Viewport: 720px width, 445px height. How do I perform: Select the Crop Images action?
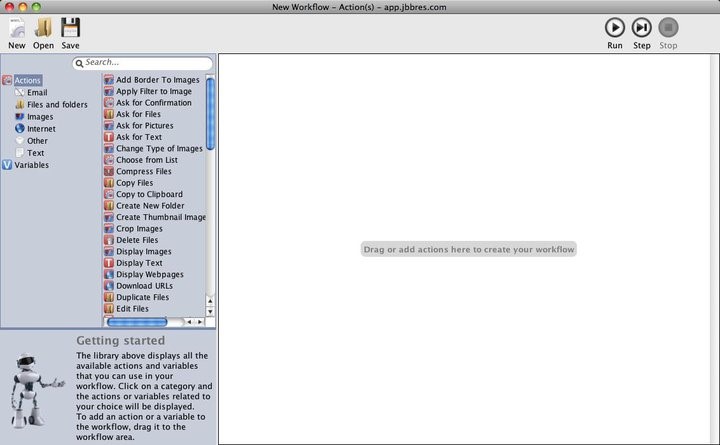click(x=139, y=229)
